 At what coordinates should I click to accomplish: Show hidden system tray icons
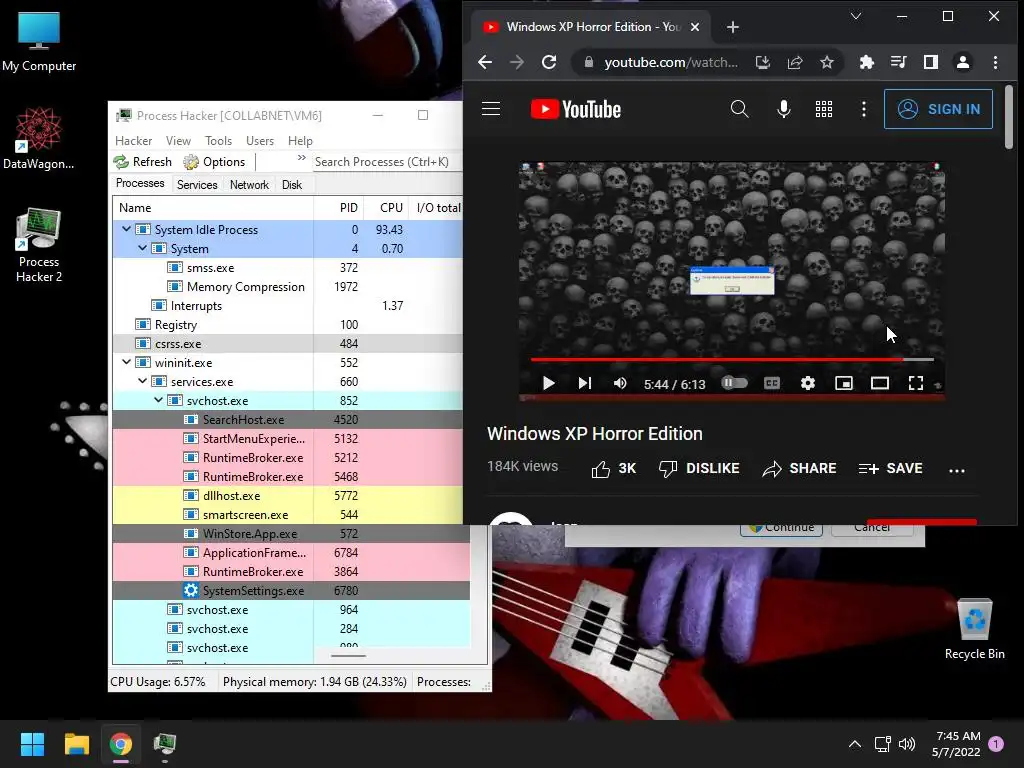pyautogui.click(x=854, y=744)
